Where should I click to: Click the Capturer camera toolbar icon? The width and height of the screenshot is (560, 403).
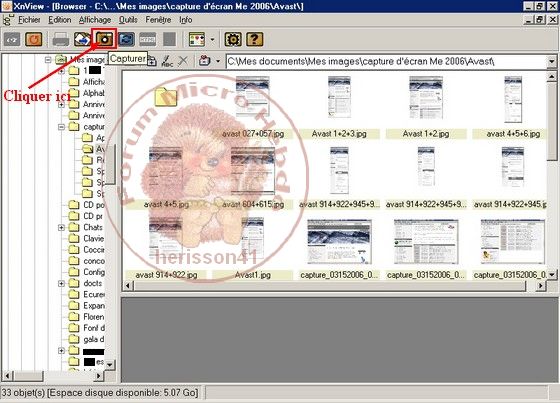104,39
